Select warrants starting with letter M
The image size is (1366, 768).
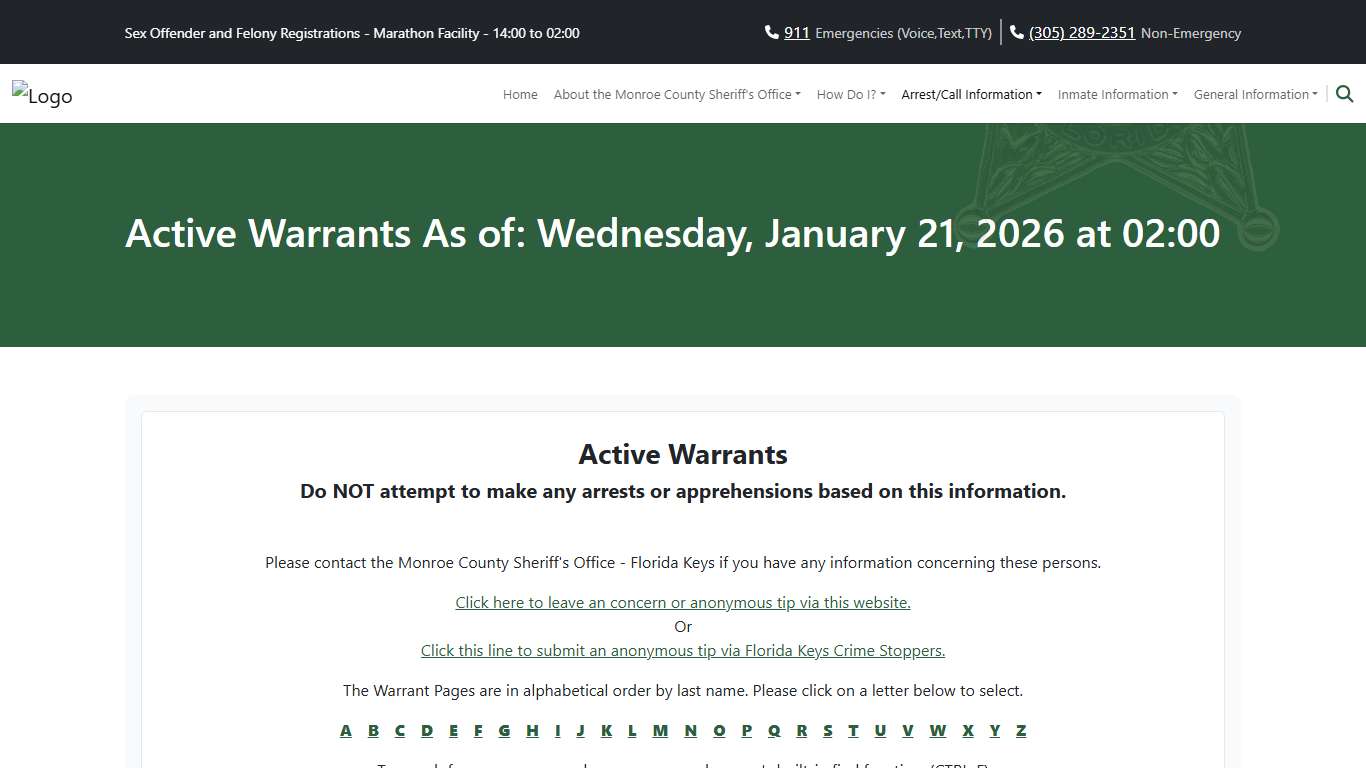click(660, 731)
